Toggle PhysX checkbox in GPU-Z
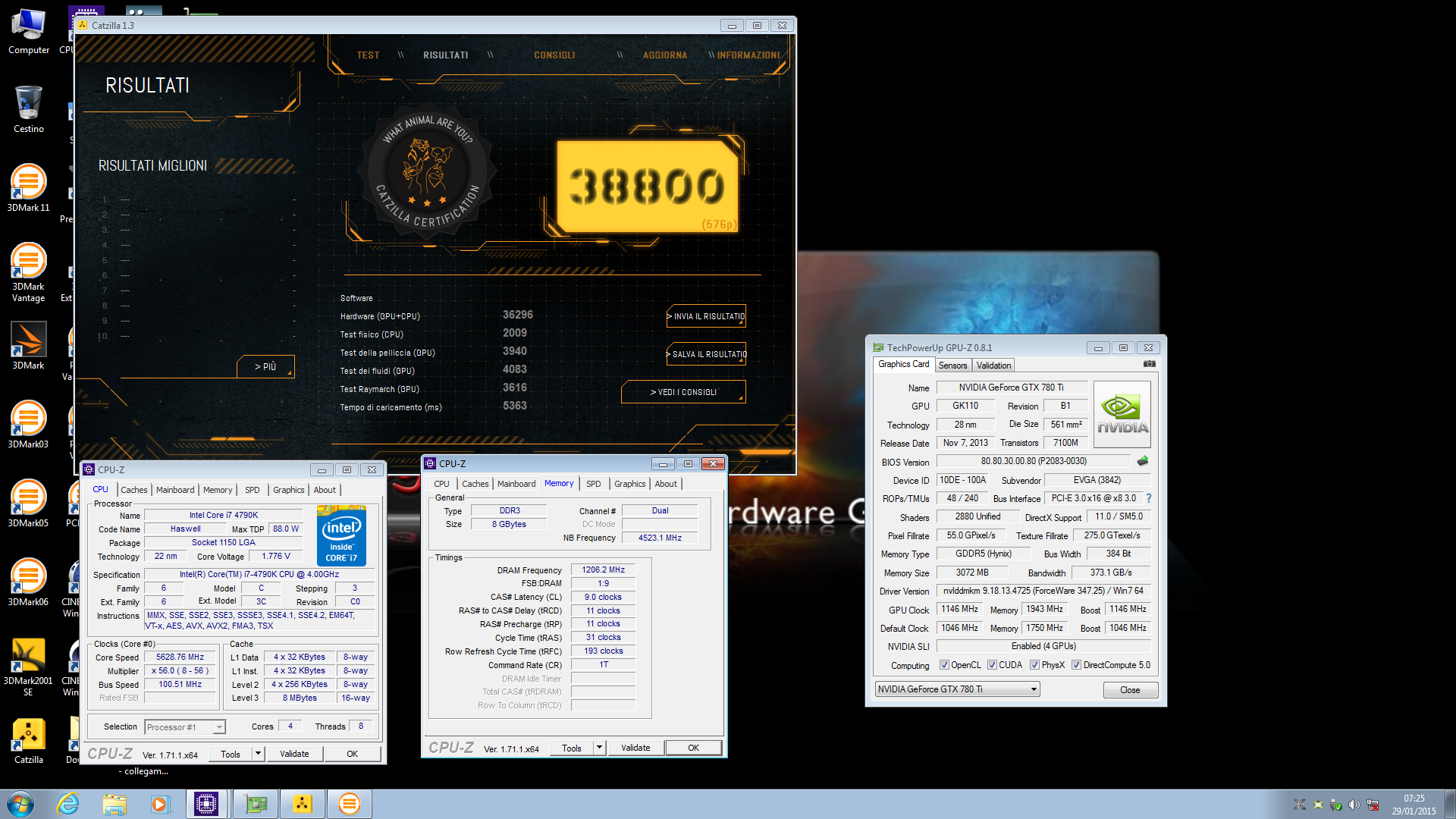The image size is (1456, 819). click(x=1034, y=665)
